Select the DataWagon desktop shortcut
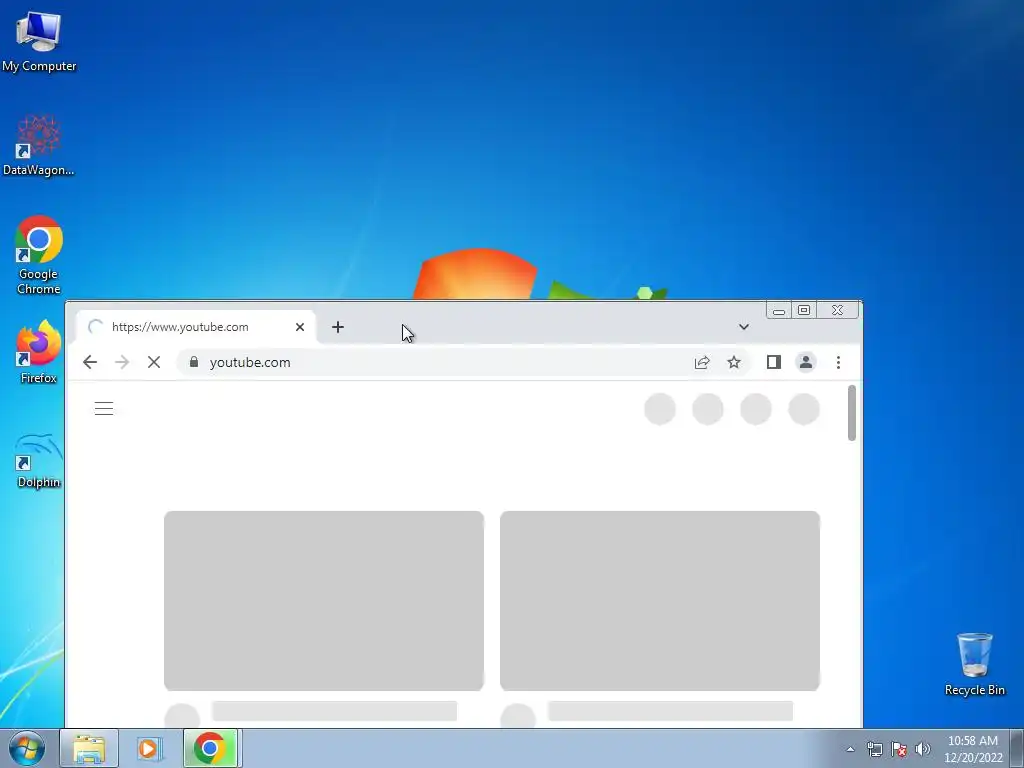 pos(39,146)
